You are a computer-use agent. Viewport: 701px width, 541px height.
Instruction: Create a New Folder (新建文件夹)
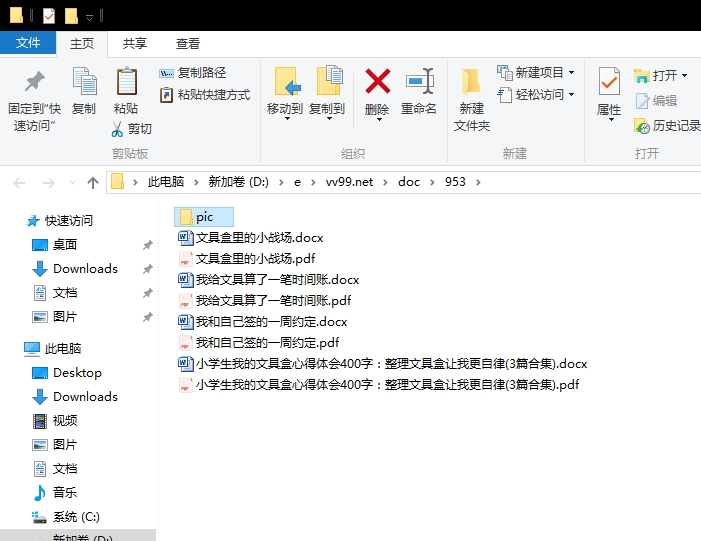tap(472, 99)
